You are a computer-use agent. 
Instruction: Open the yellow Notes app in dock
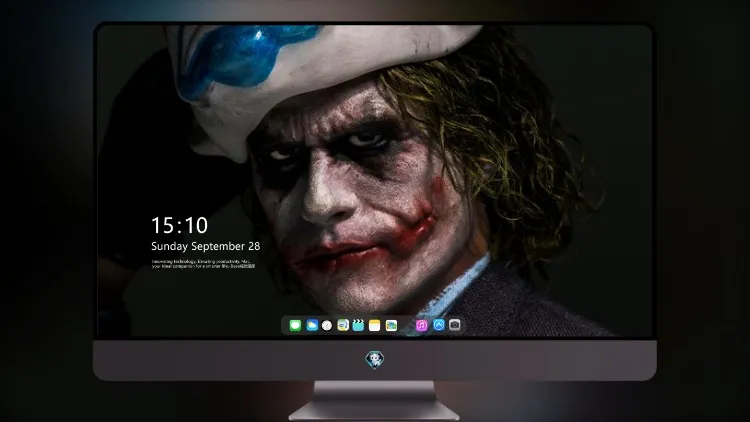375,325
